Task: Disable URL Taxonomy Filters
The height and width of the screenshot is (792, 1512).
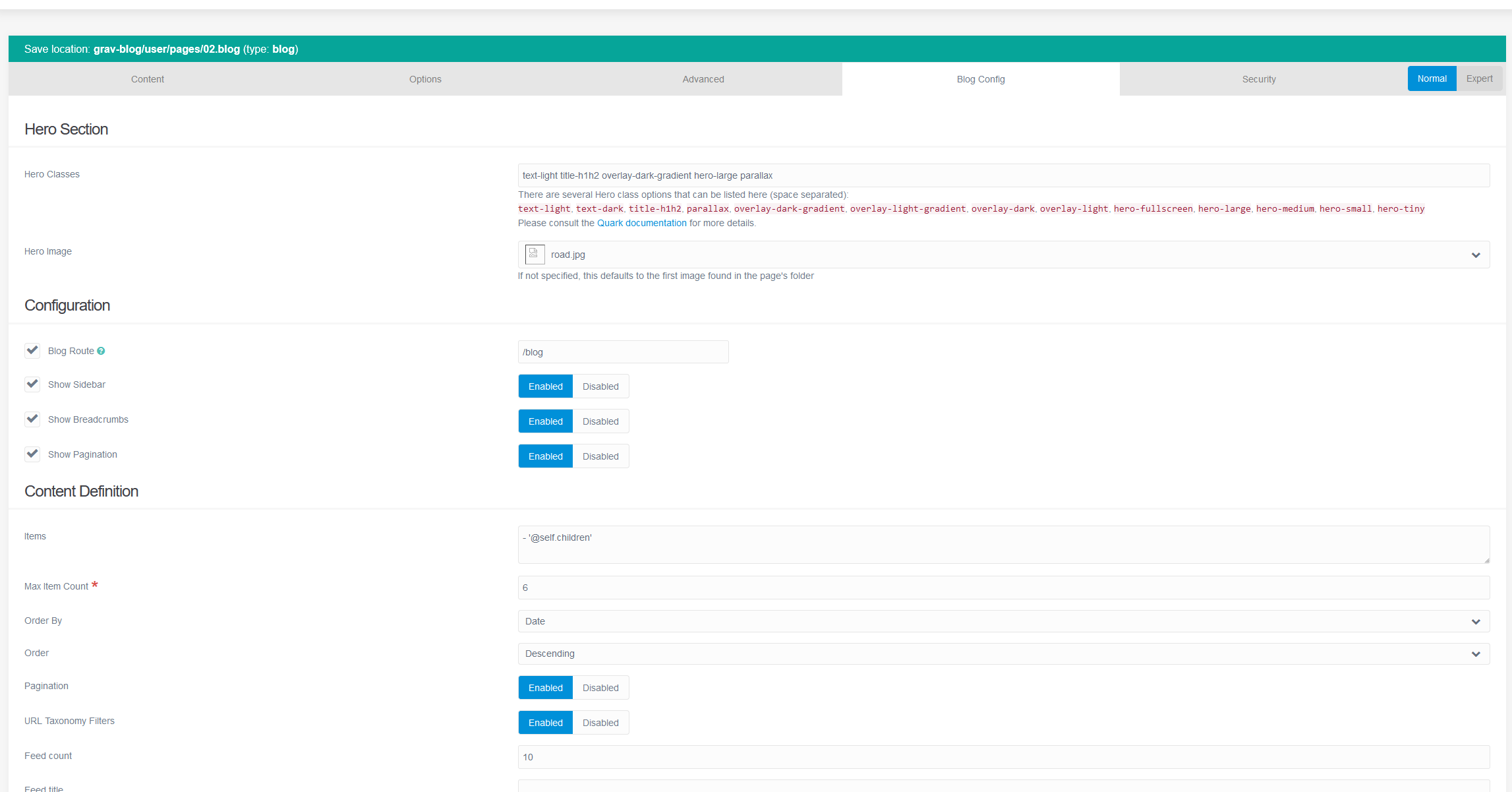Action: tap(600, 723)
